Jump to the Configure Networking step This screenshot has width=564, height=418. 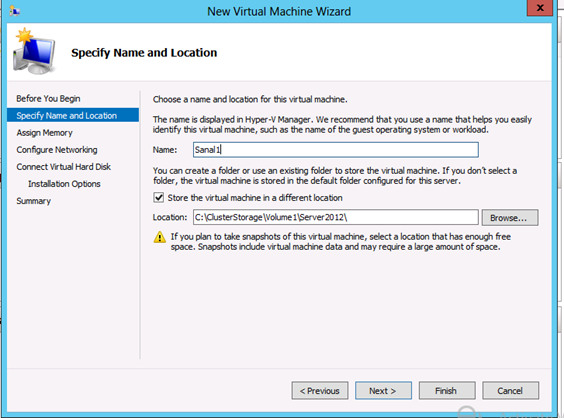click(x=57, y=150)
